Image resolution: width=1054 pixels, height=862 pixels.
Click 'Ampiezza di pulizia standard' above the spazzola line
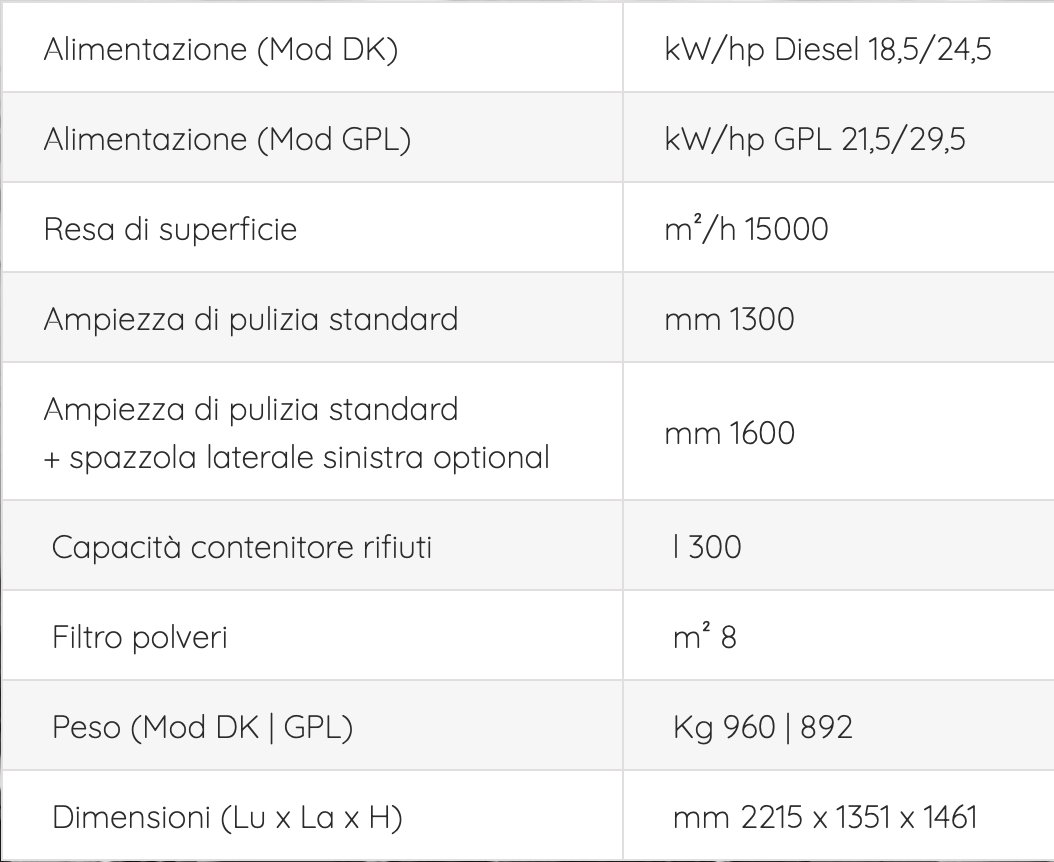click(251, 409)
